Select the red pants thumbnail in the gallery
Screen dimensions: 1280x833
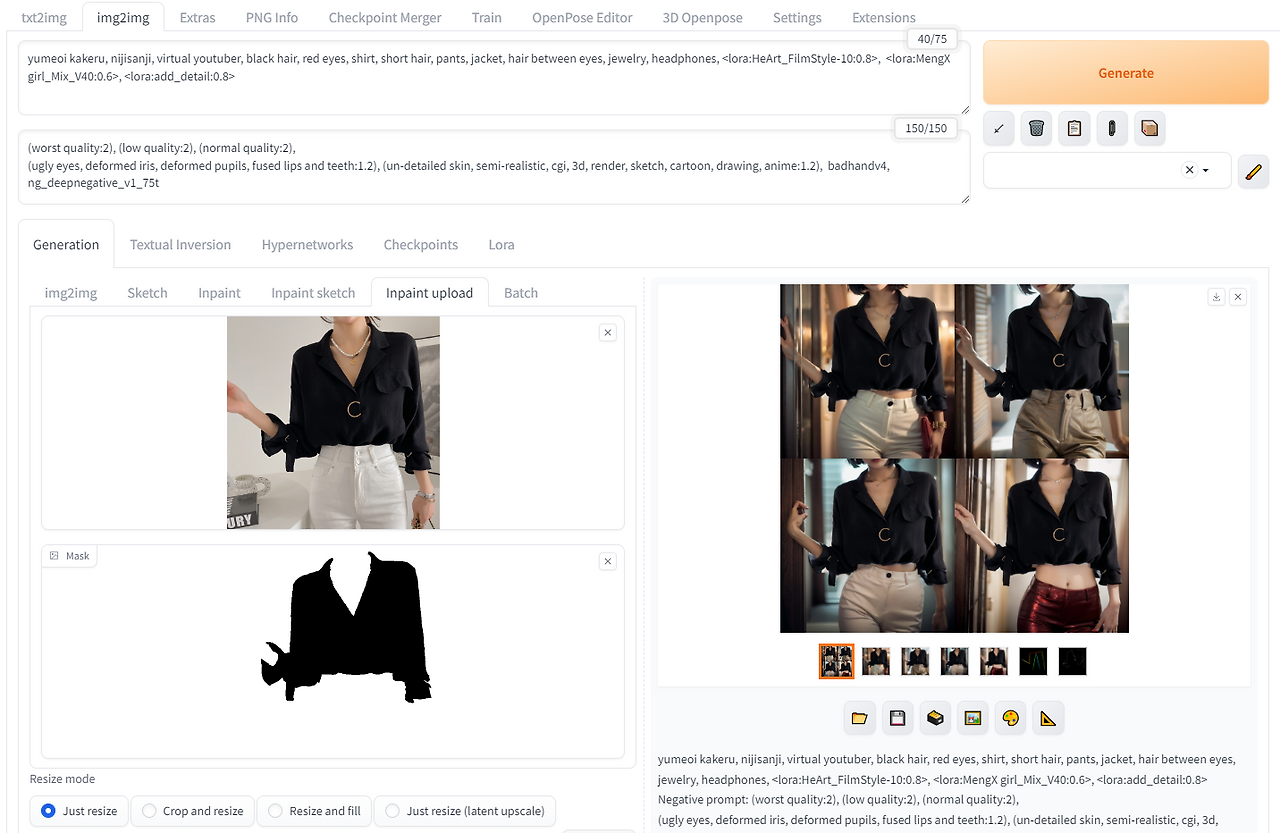click(994, 661)
